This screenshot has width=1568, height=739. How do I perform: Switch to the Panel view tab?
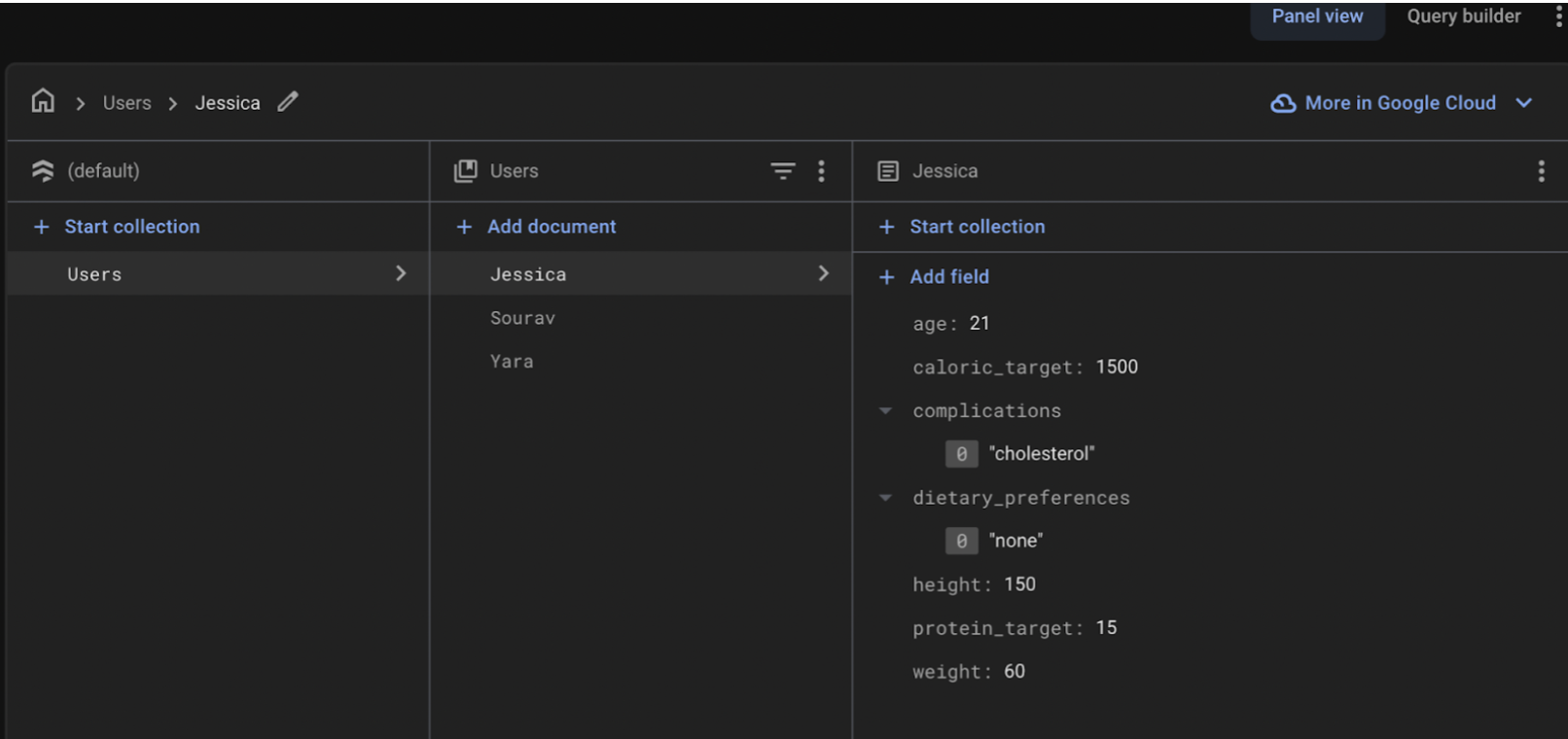point(1317,17)
